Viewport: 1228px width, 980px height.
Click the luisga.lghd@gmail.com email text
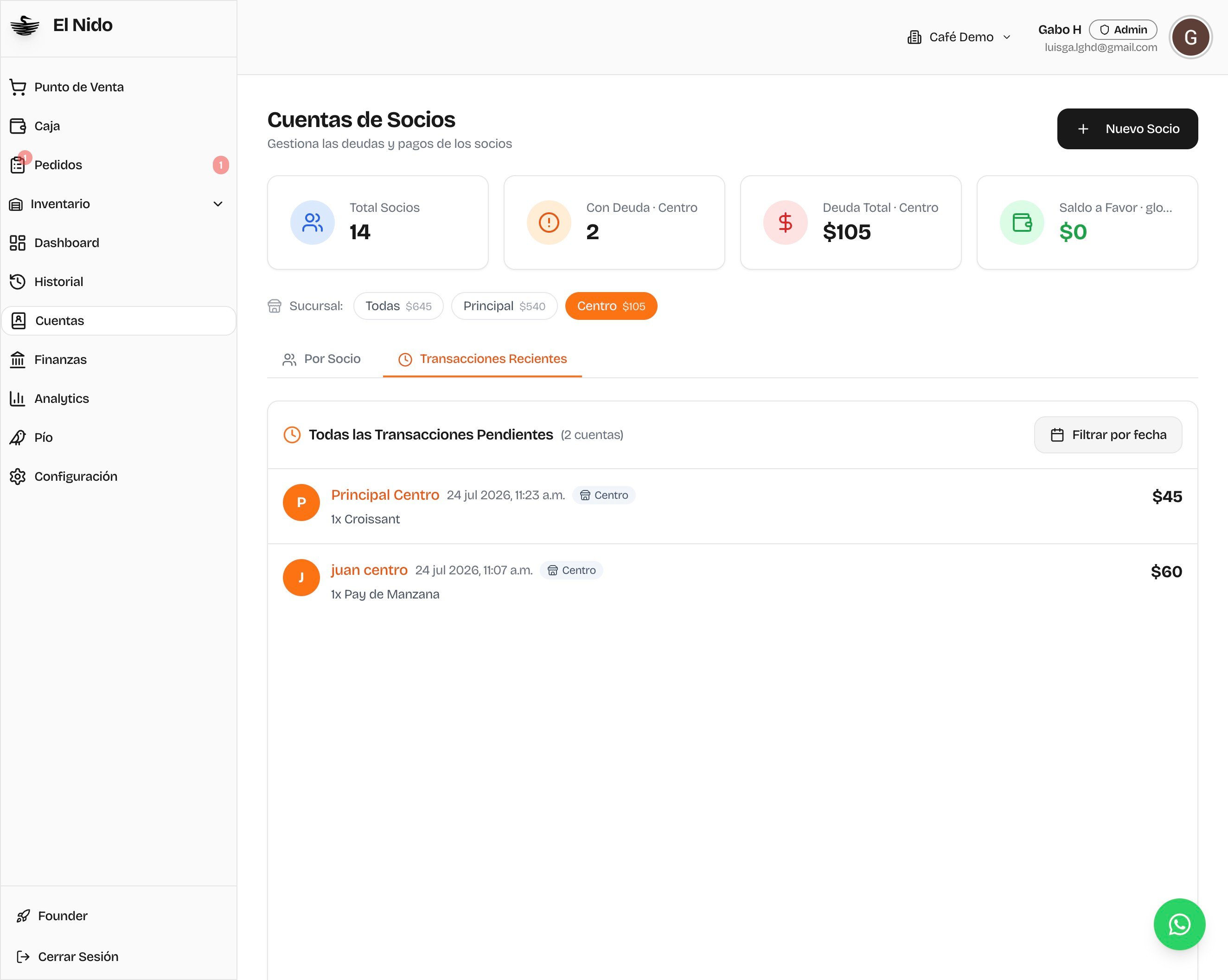point(1101,48)
